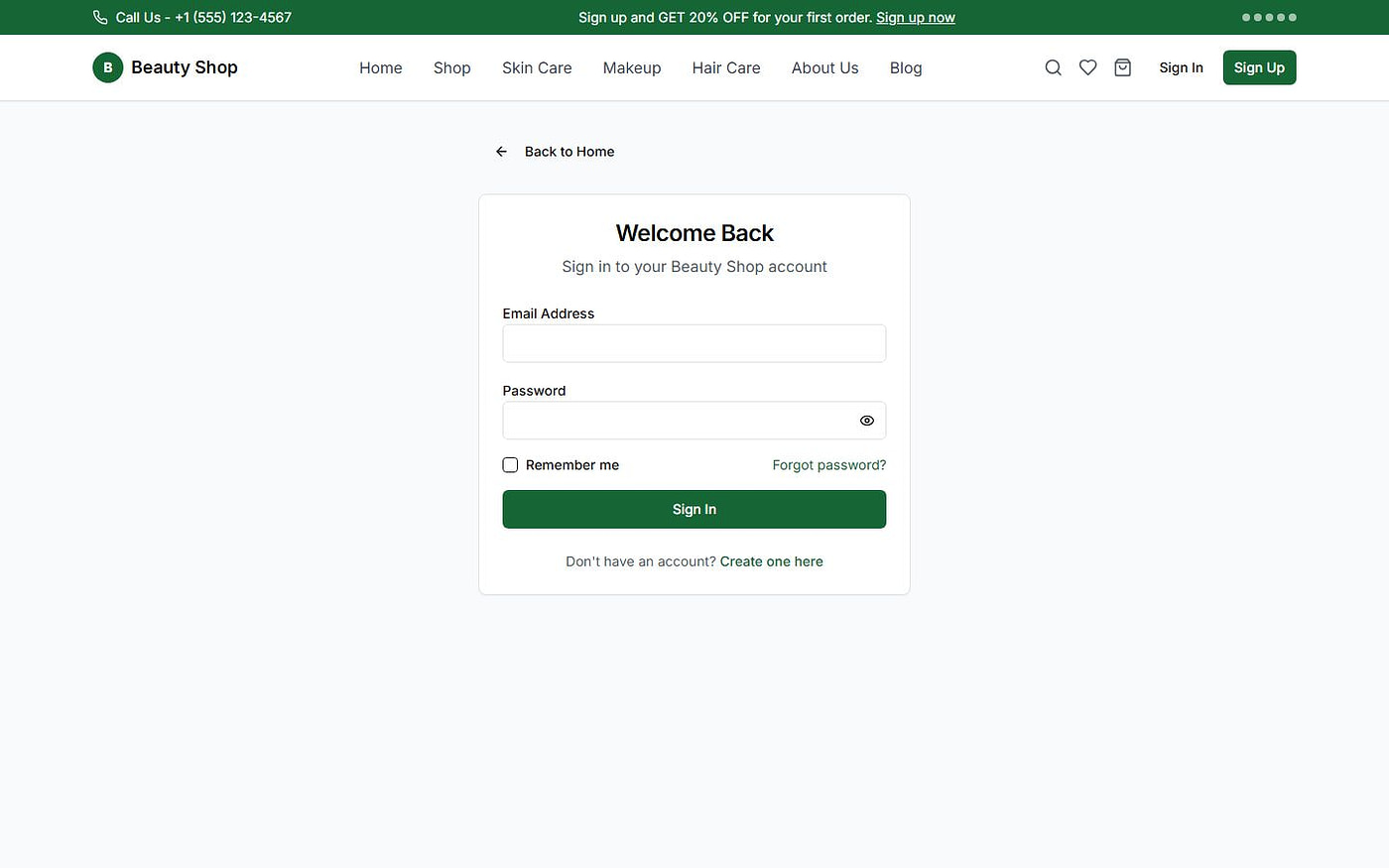Click the Welcome Back heading
The height and width of the screenshot is (868, 1389).
pos(694,233)
